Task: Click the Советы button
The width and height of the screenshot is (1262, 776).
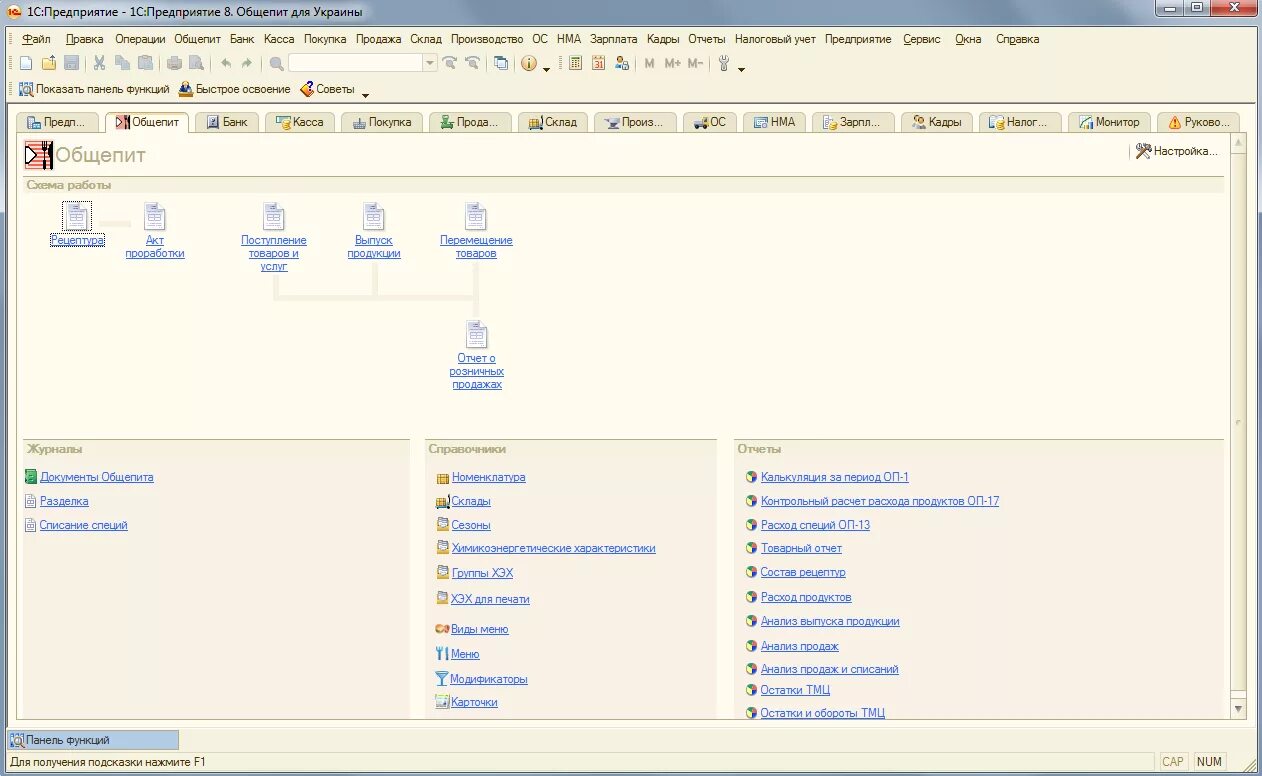Action: click(x=328, y=89)
